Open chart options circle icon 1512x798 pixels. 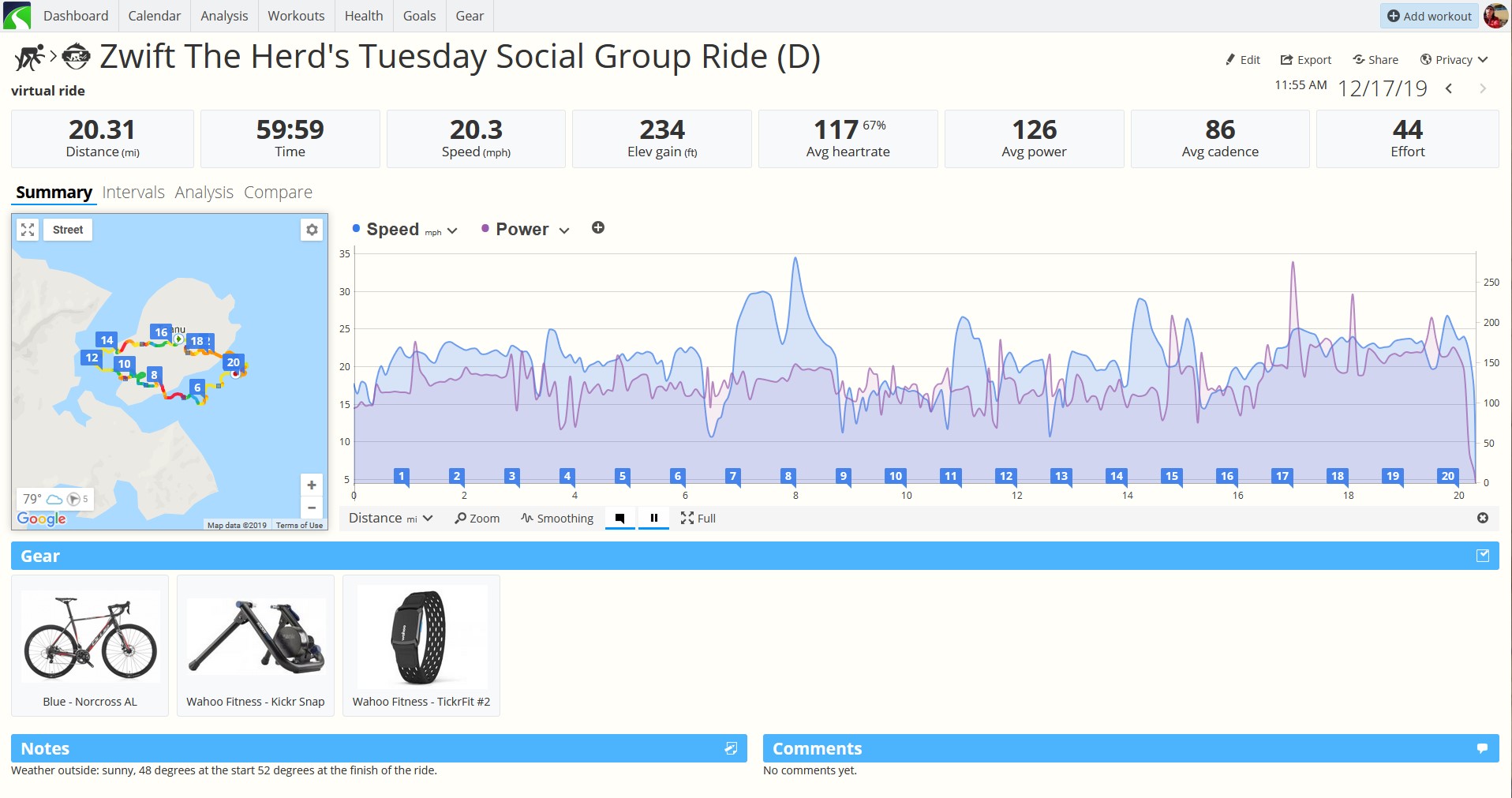tap(1483, 518)
